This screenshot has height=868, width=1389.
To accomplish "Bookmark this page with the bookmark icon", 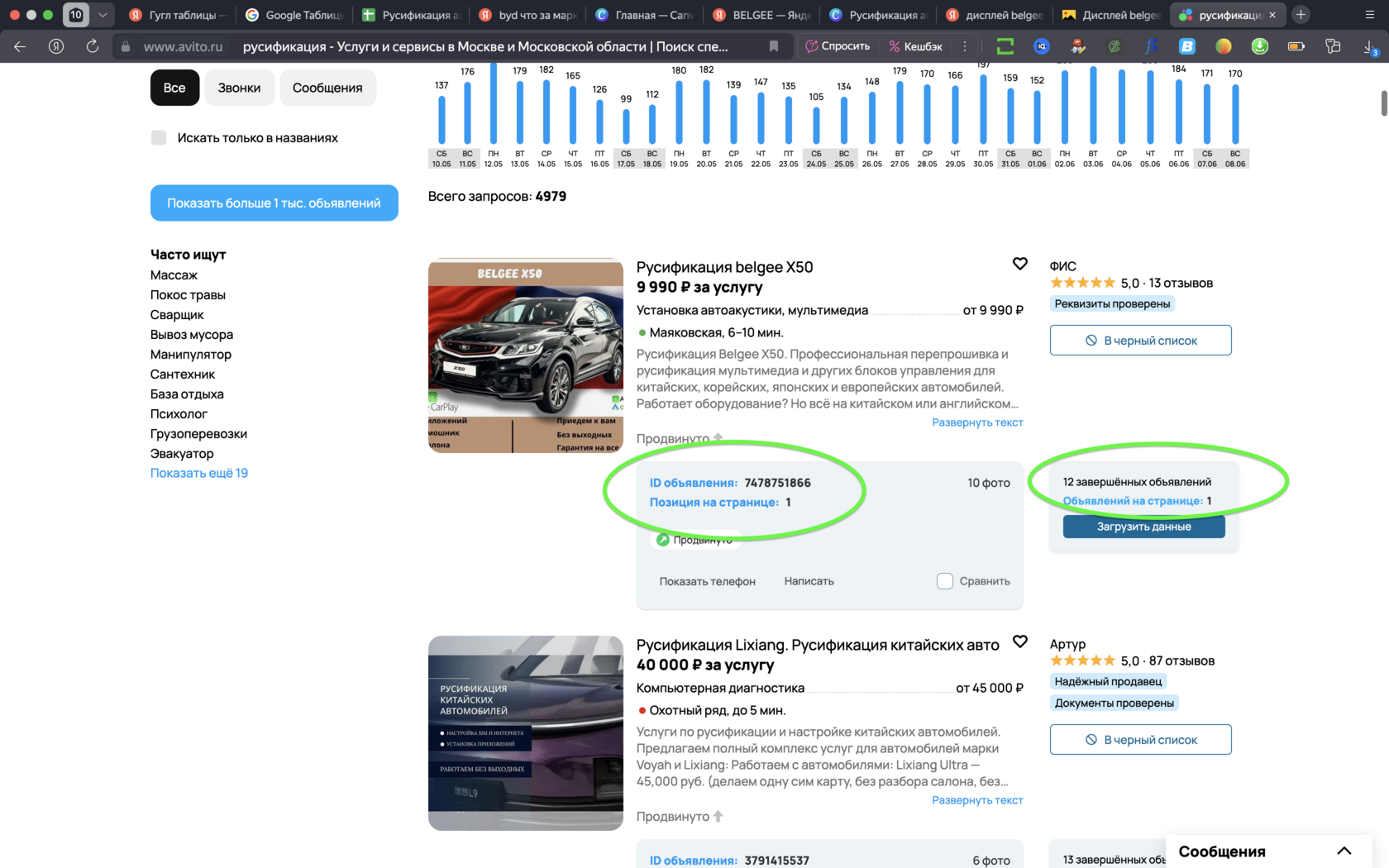I will (x=774, y=47).
